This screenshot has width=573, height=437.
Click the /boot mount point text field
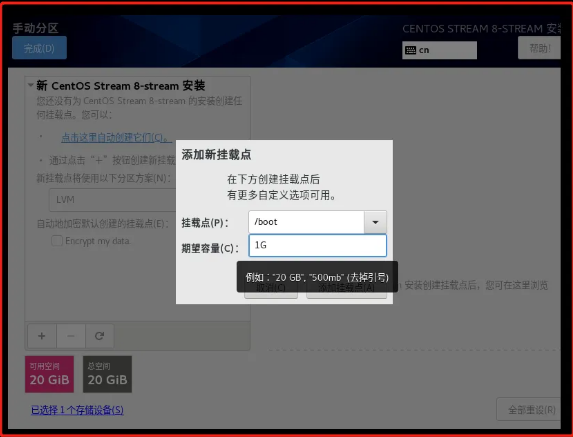coord(306,222)
